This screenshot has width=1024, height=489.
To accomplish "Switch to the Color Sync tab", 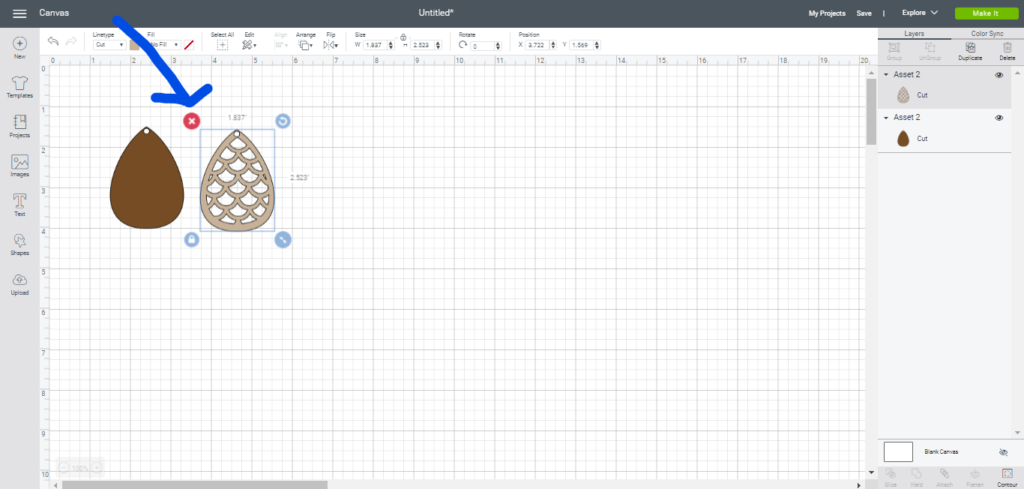I will coord(987,33).
